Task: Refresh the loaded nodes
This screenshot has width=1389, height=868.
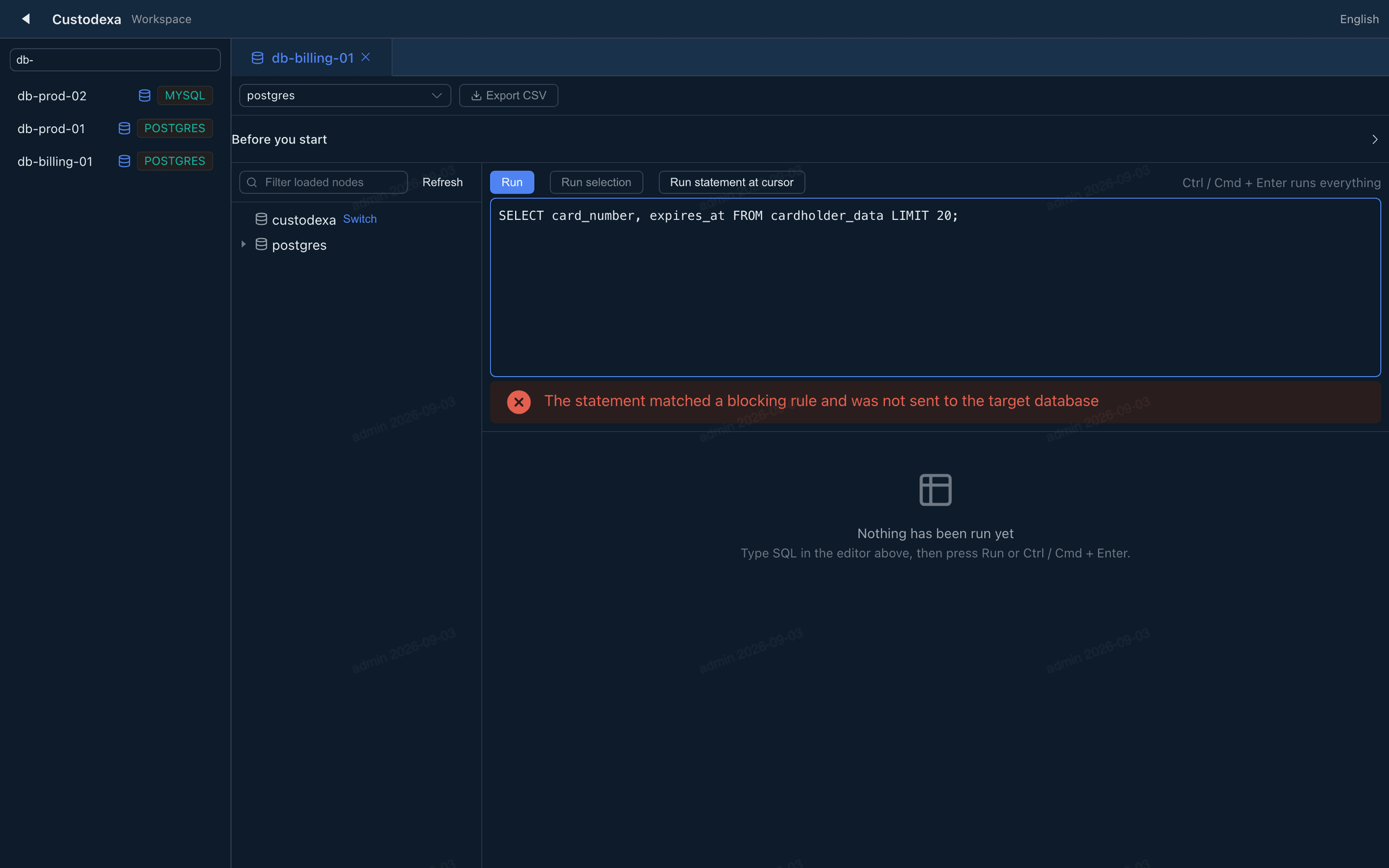Action: (x=443, y=182)
